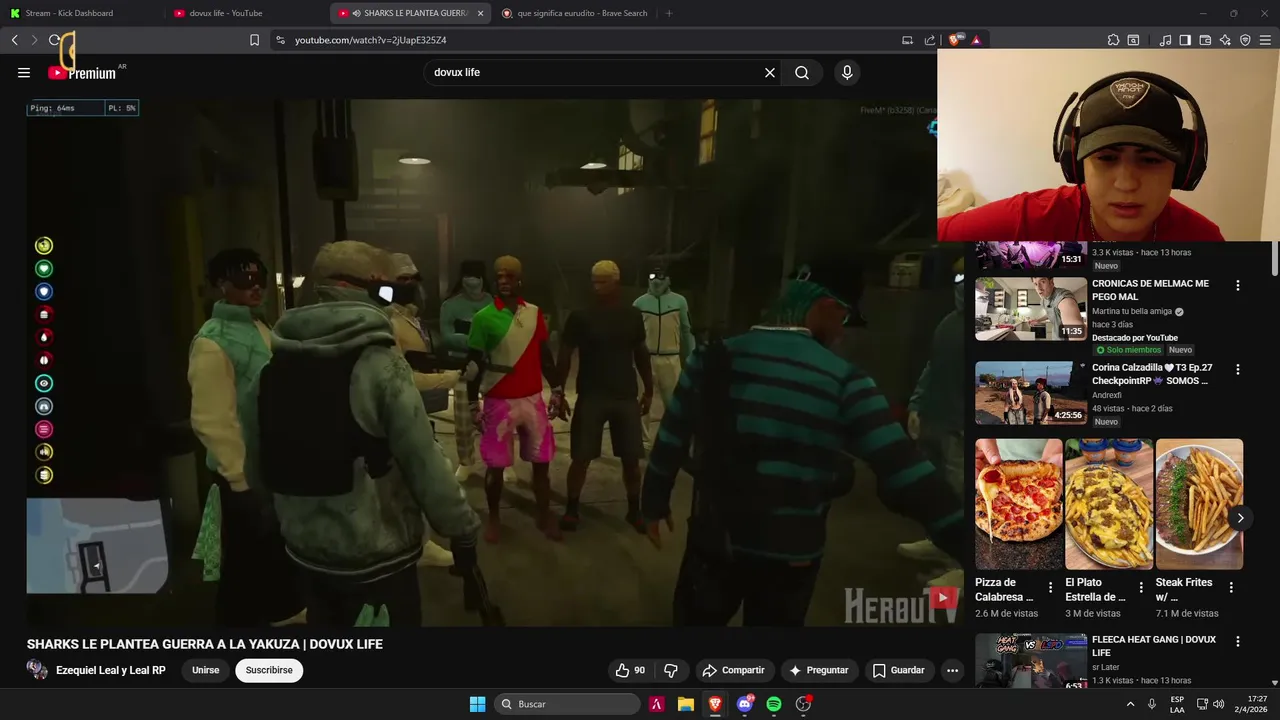
Task: Open Ezequiel Leal y Leal RP channel
Action: (111, 670)
